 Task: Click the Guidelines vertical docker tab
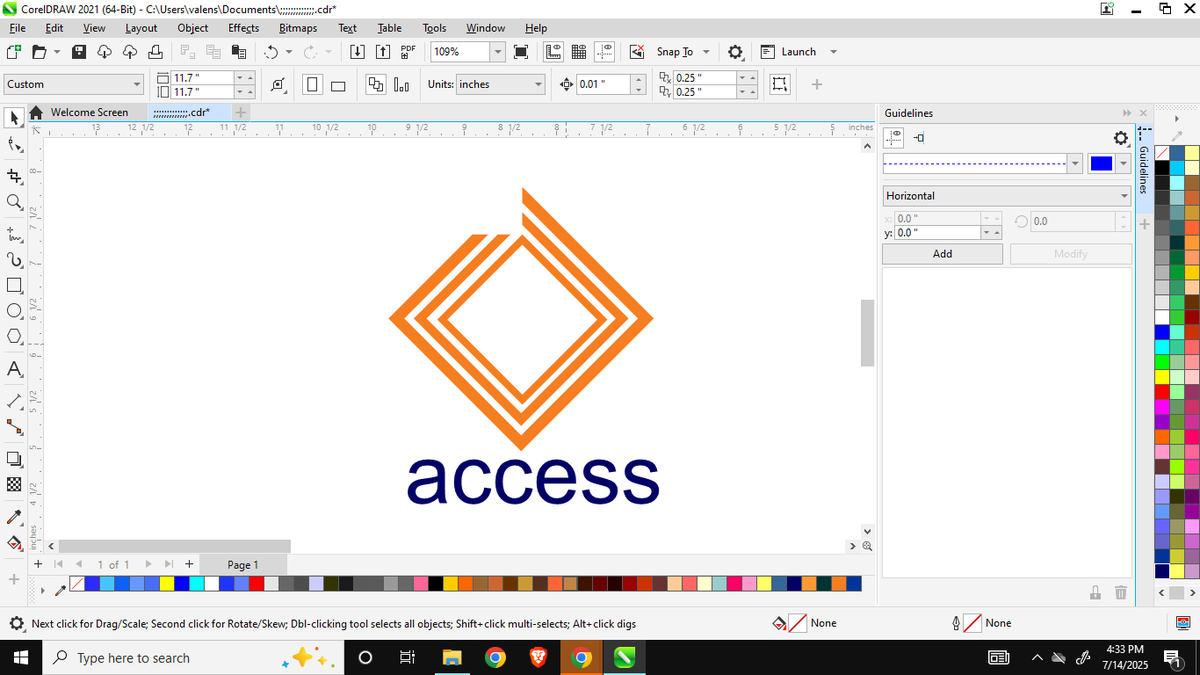coord(1145,167)
